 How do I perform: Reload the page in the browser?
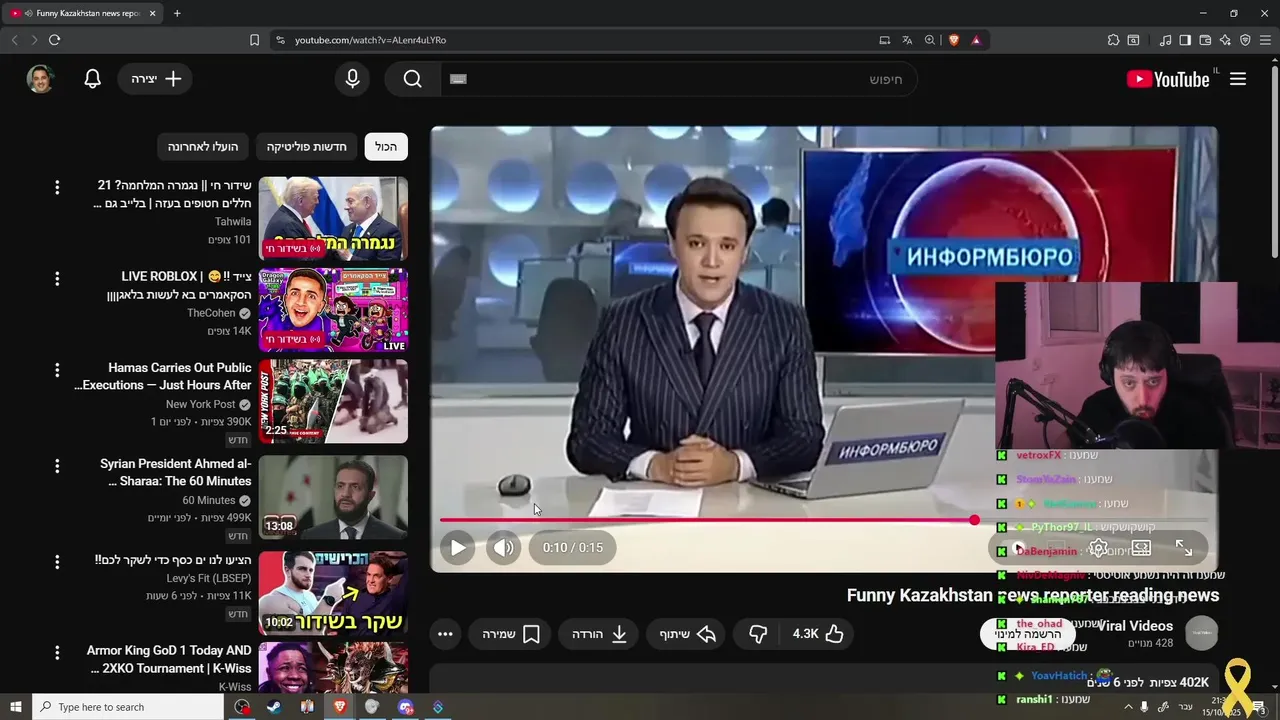54,40
